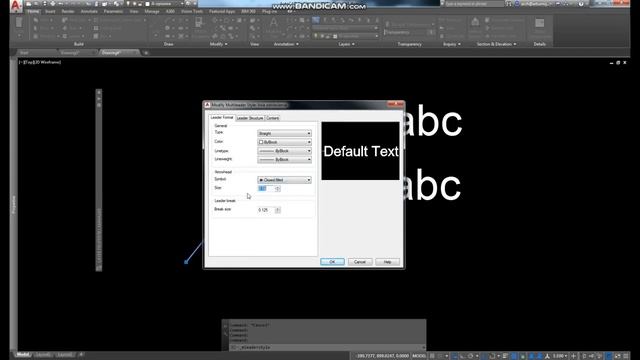The image size is (640, 360).
Task: Click the Help button in the dialog
Action: 387,262
